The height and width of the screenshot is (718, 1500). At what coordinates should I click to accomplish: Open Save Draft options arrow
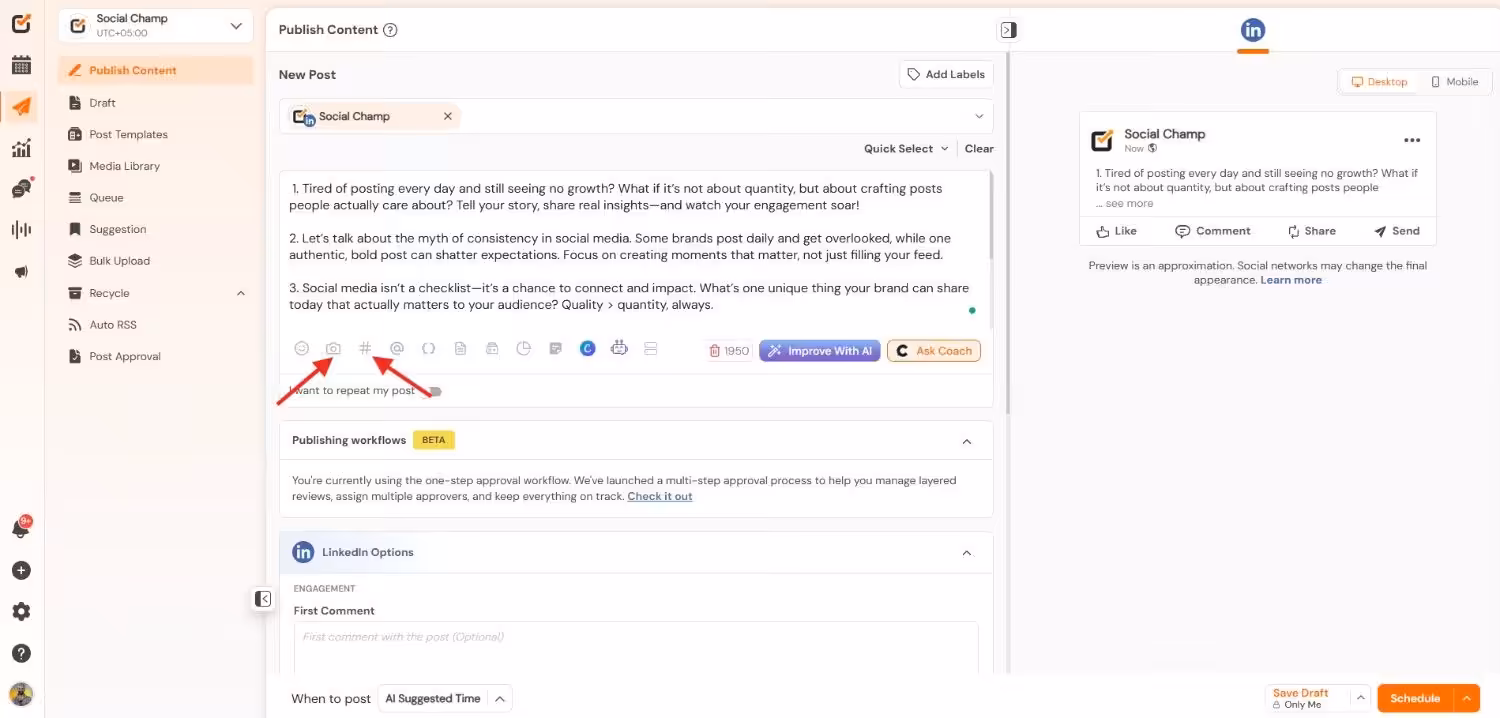pos(1359,698)
